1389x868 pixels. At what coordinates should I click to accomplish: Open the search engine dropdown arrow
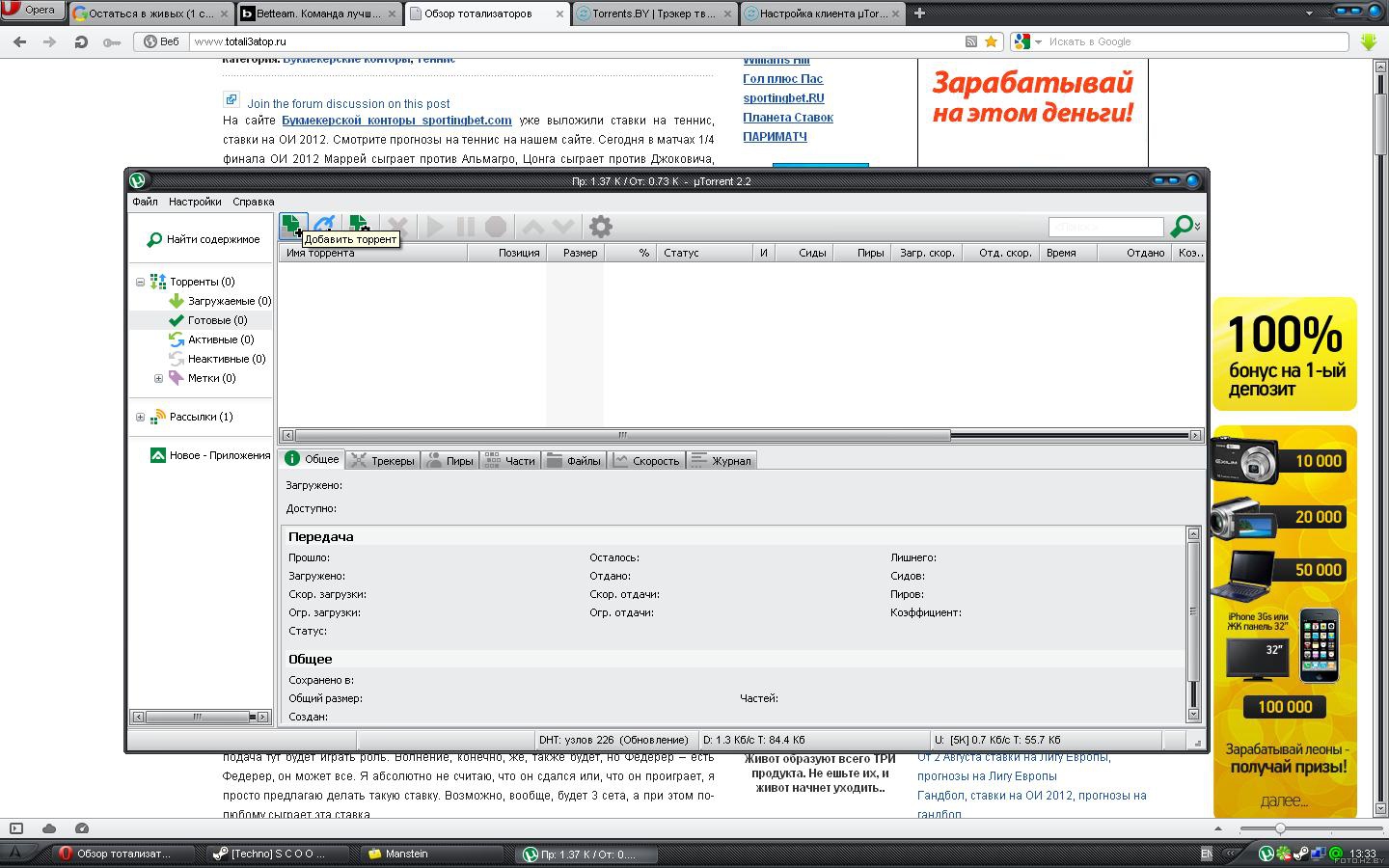(x=1198, y=227)
